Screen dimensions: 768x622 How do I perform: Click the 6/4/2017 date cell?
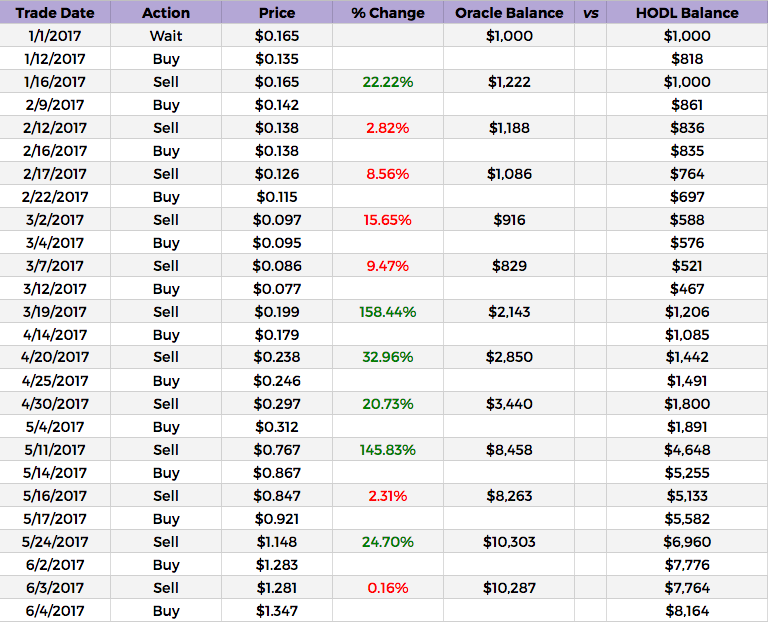pos(55,611)
